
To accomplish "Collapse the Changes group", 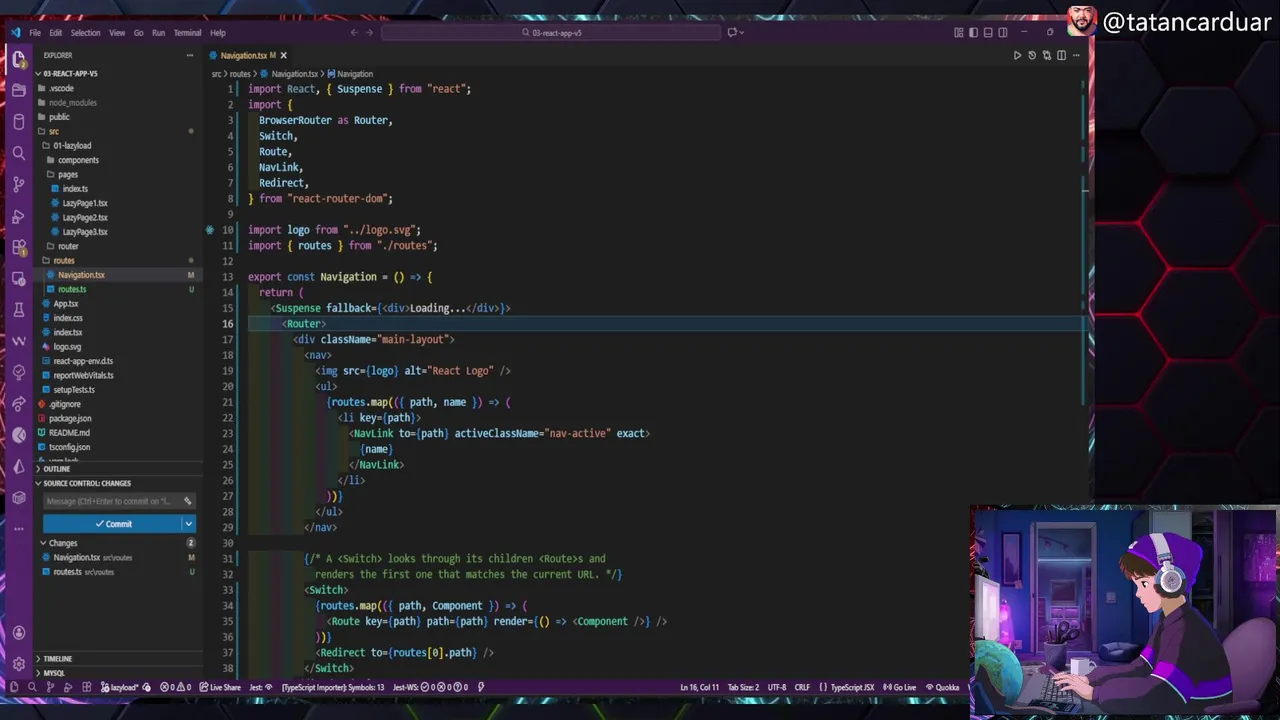I will pyautogui.click(x=43, y=543).
